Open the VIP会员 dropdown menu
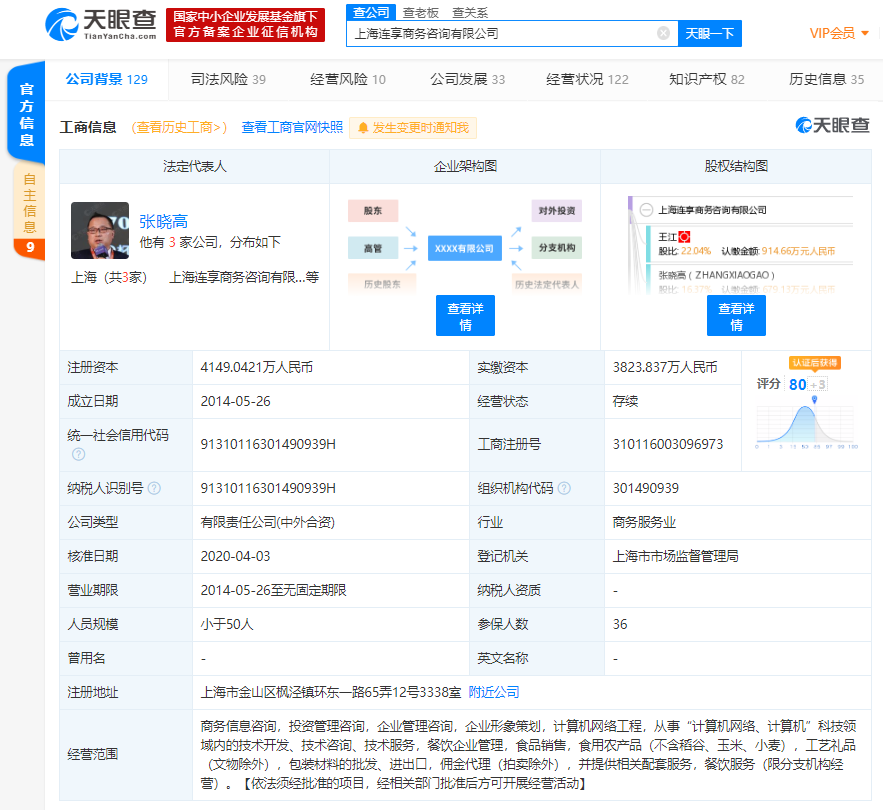The width and height of the screenshot is (883, 810). coord(840,33)
